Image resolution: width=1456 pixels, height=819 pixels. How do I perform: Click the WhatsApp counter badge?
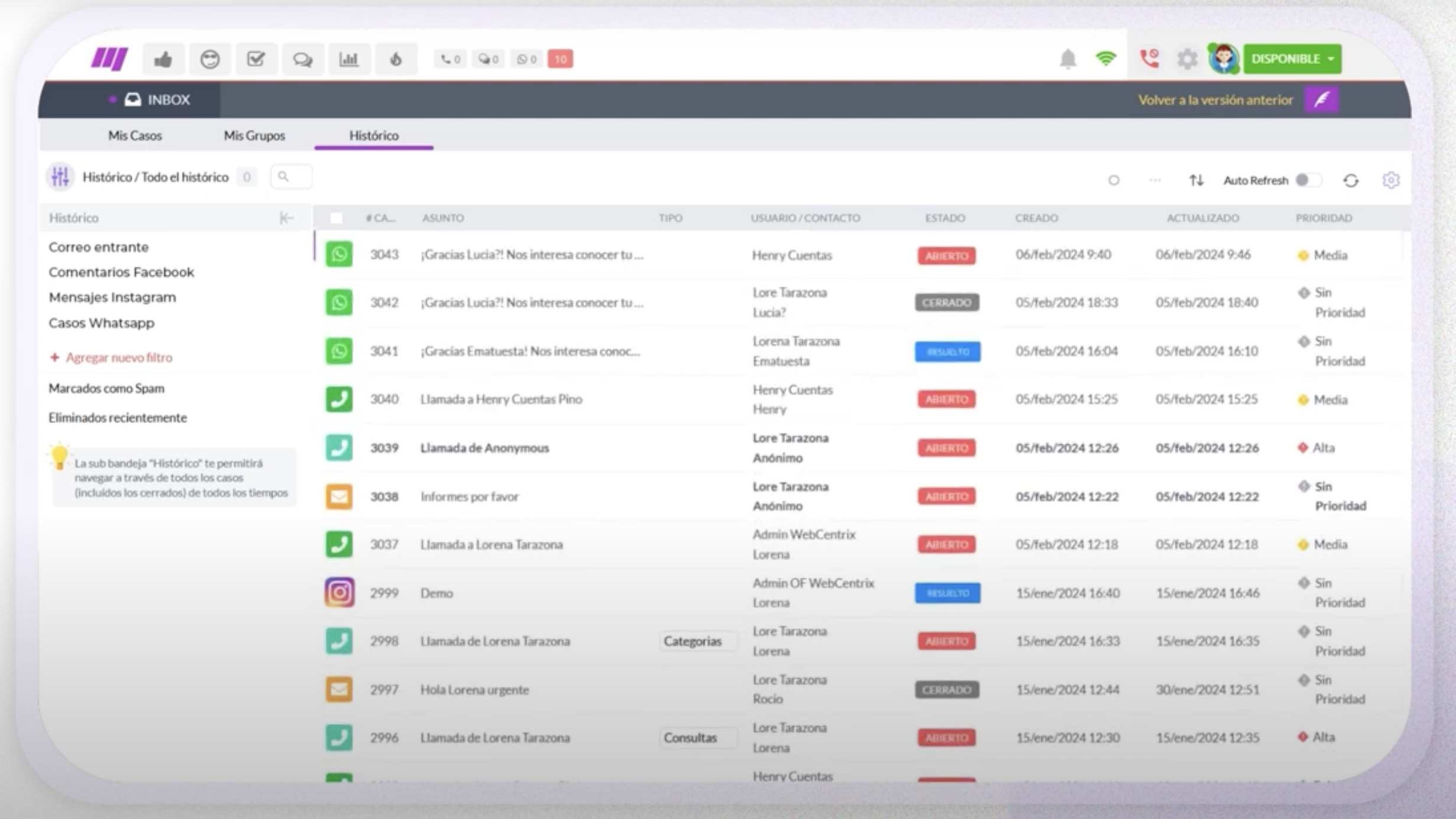click(526, 59)
